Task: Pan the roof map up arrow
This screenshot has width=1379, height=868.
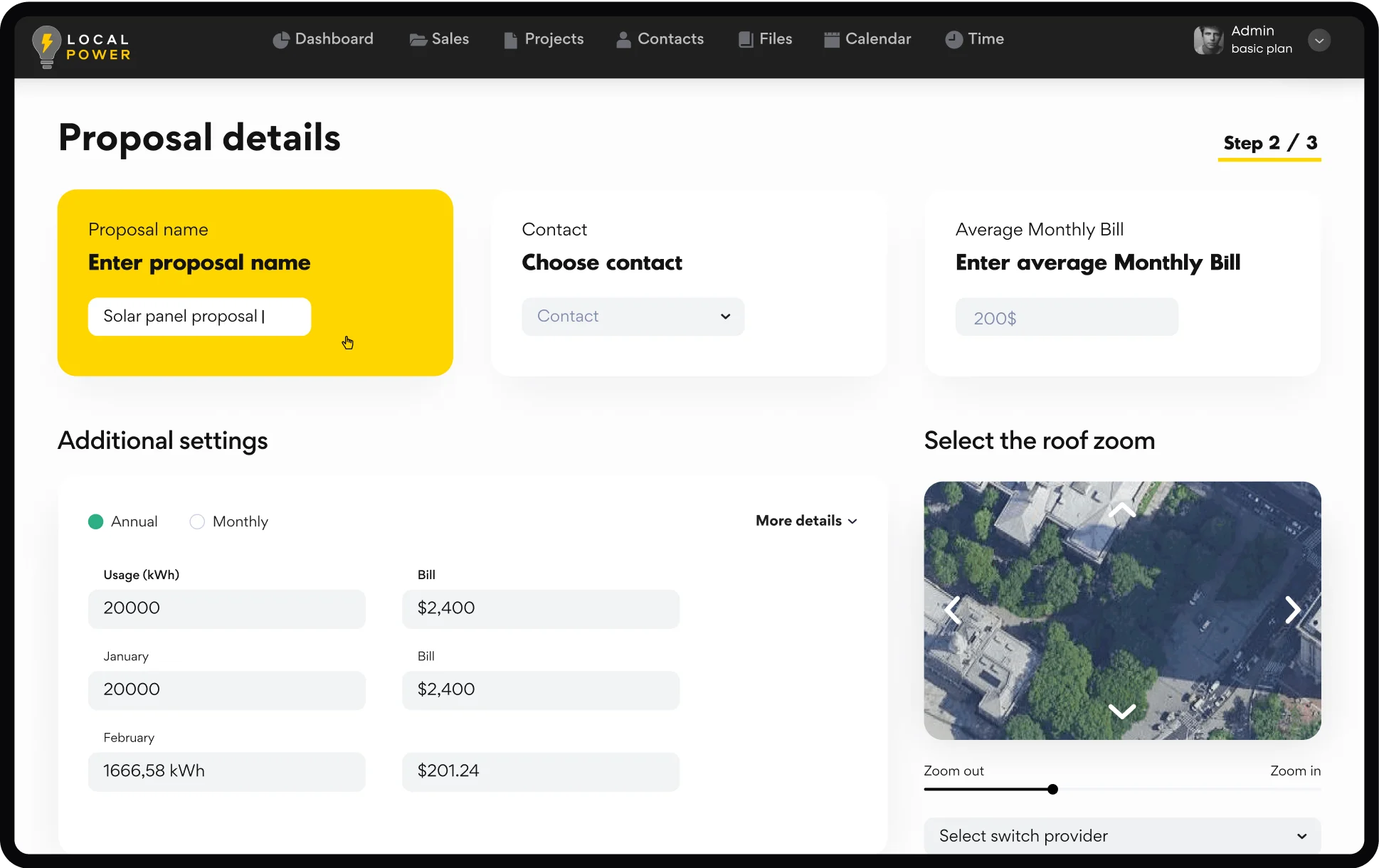Action: (x=1122, y=509)
